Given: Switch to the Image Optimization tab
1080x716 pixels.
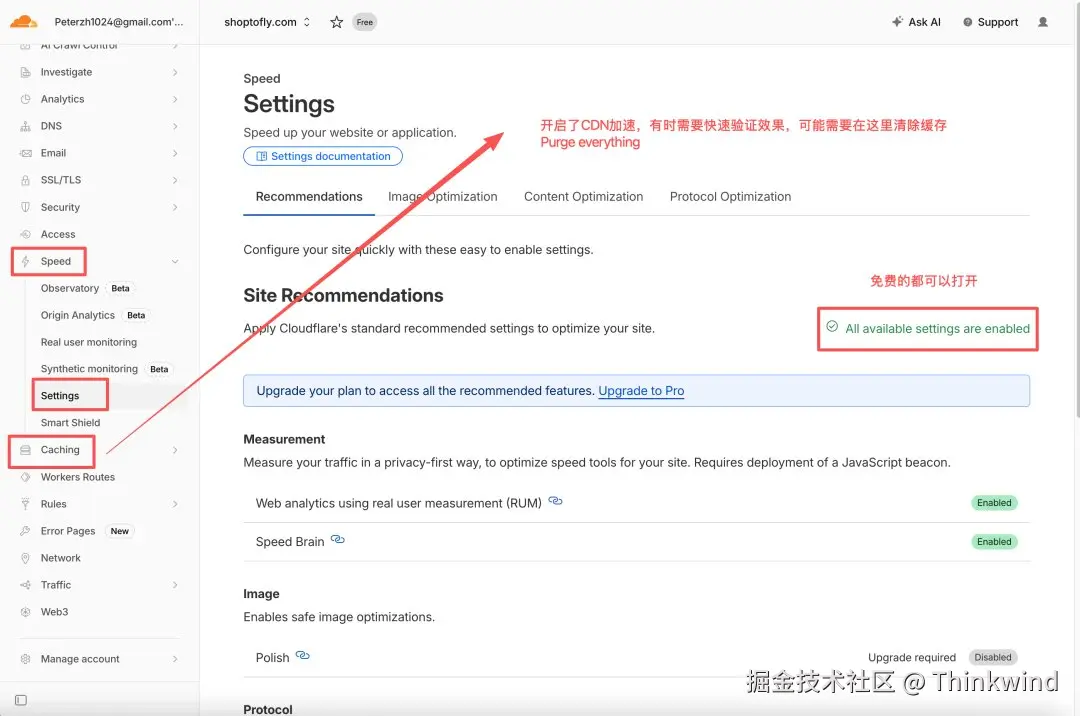Looking at the screenshot, I should (442, 197).
